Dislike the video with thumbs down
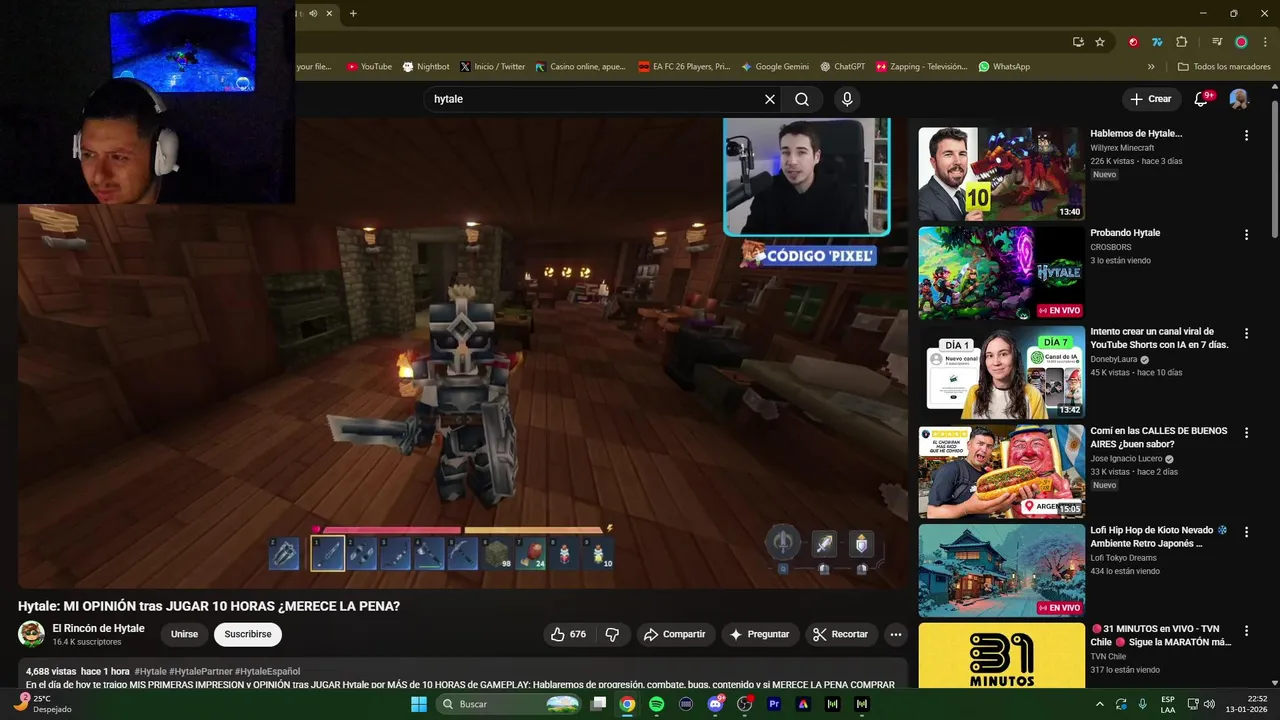 point(612,634)
